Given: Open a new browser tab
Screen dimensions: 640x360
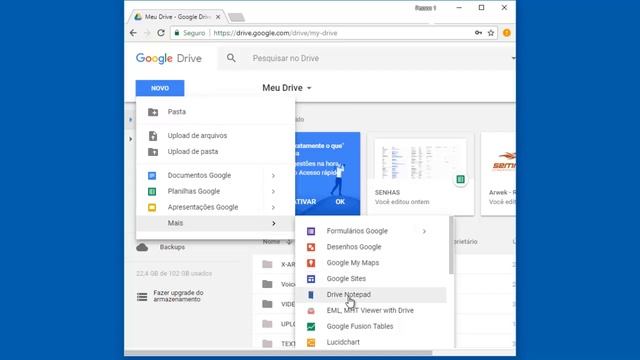Looking at the screenshot, I should [236, 17].
